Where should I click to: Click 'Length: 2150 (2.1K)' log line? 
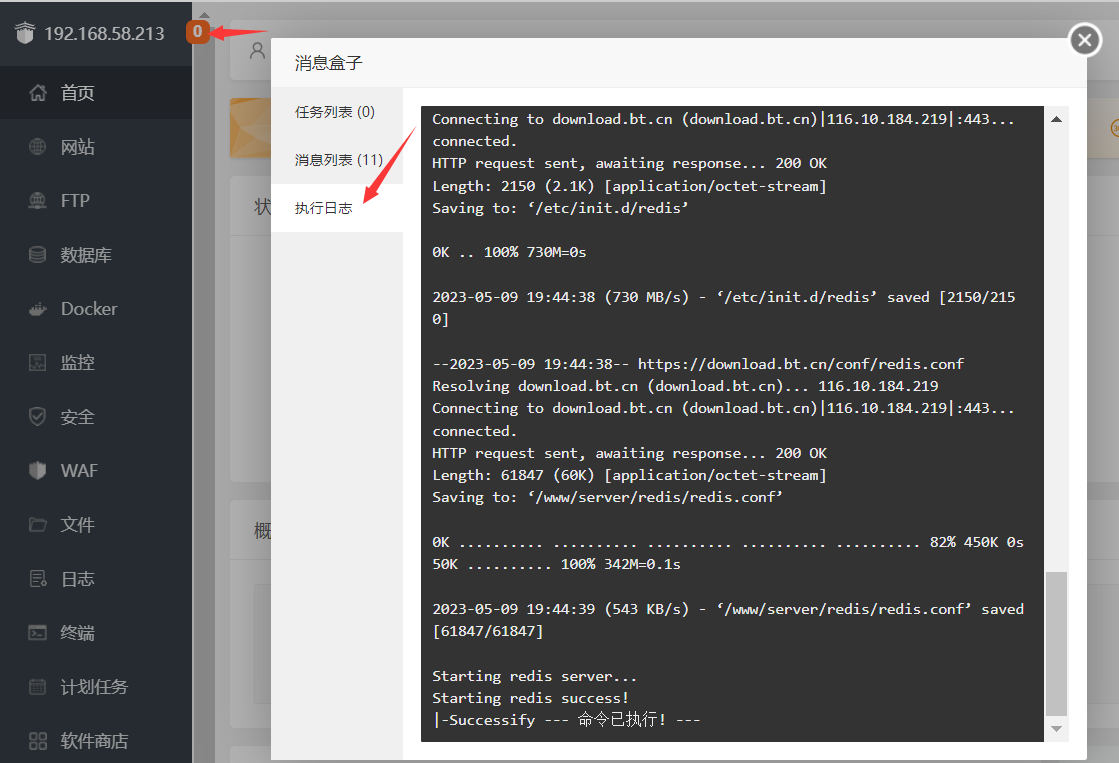(x=629, y=186)
